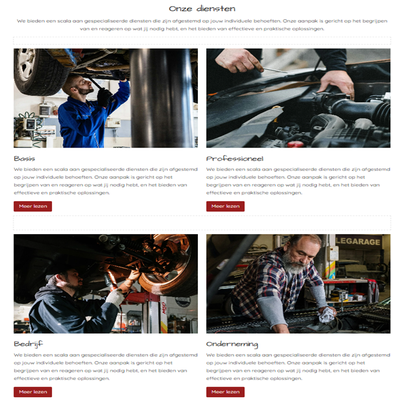Screen dimensions: 400x400
Task: Select the 'Onderneming' service heading
Action: tap(232, 344)
